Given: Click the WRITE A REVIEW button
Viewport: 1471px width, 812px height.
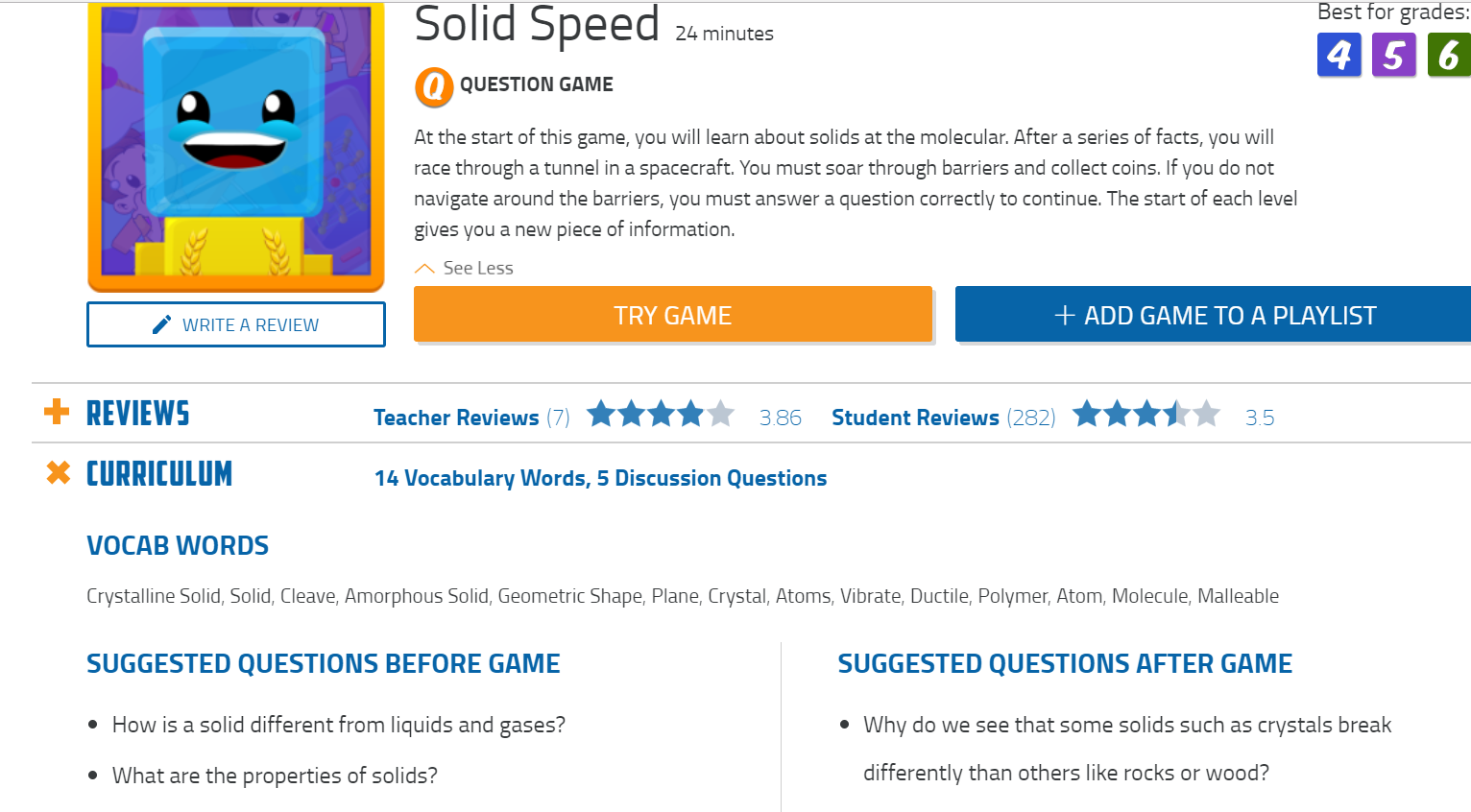Looking at the screenshot, I should (236, 324).
